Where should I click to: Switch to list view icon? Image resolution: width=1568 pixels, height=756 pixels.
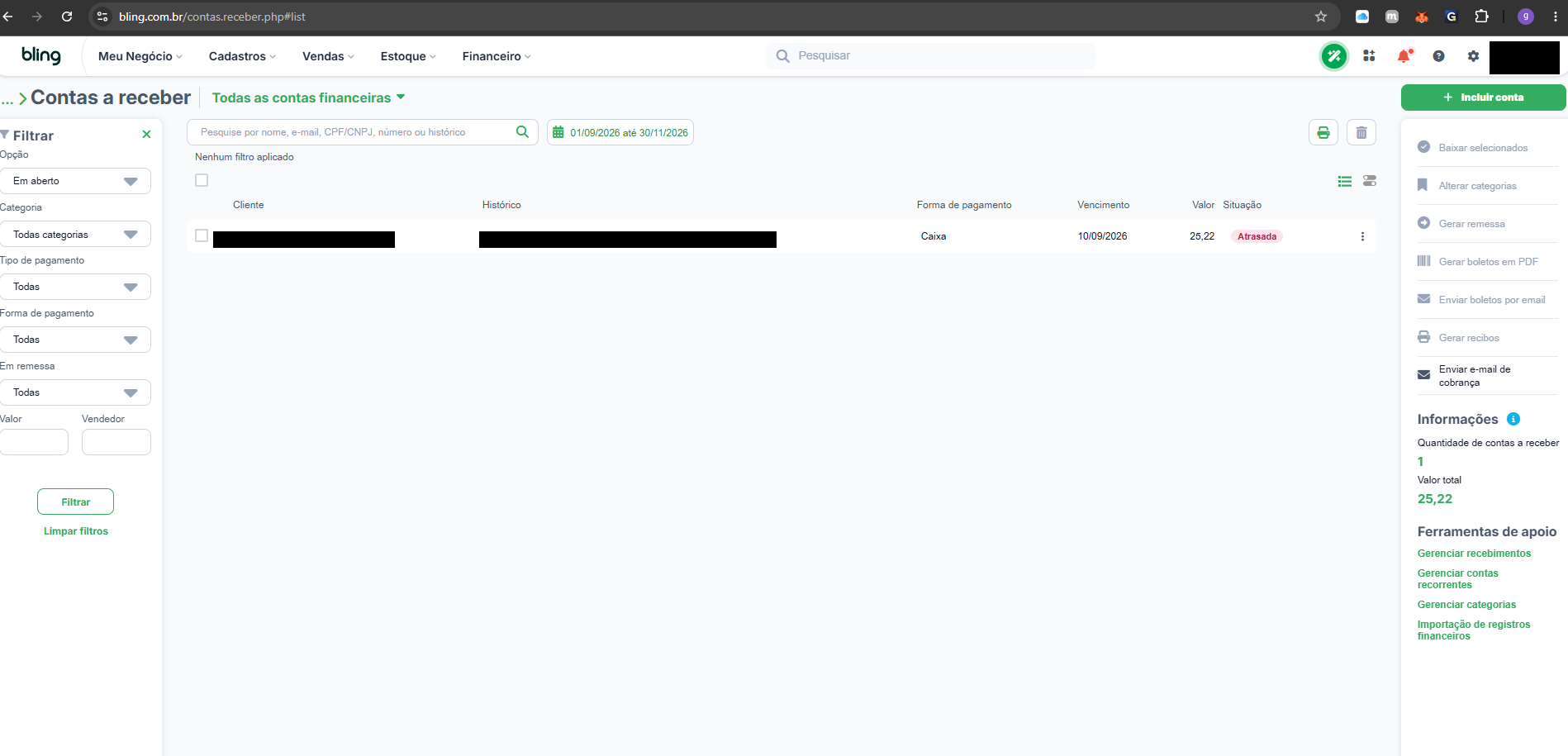point(1345,181)
